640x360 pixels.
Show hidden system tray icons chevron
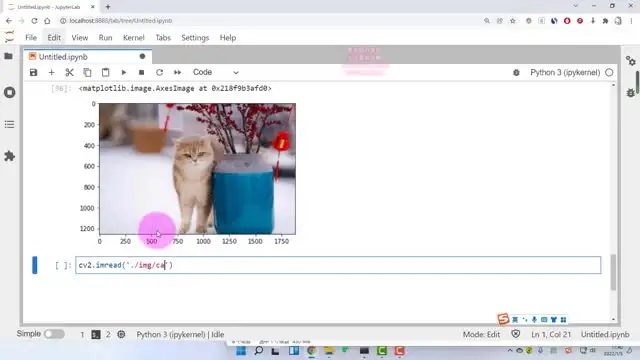tap(510, 351)
